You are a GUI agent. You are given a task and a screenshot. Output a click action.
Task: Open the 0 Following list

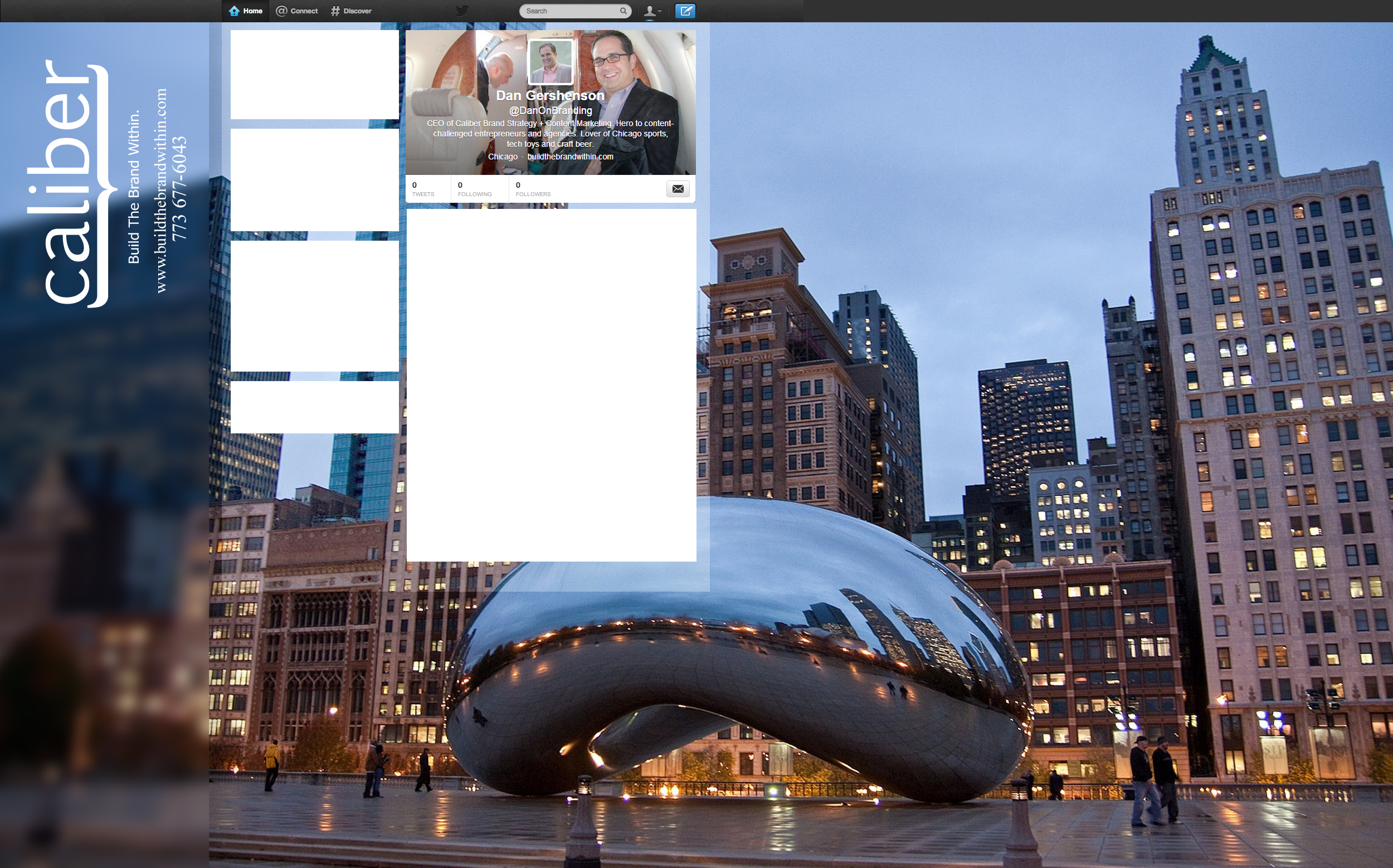pyautogui.click(x=474, y=189)
